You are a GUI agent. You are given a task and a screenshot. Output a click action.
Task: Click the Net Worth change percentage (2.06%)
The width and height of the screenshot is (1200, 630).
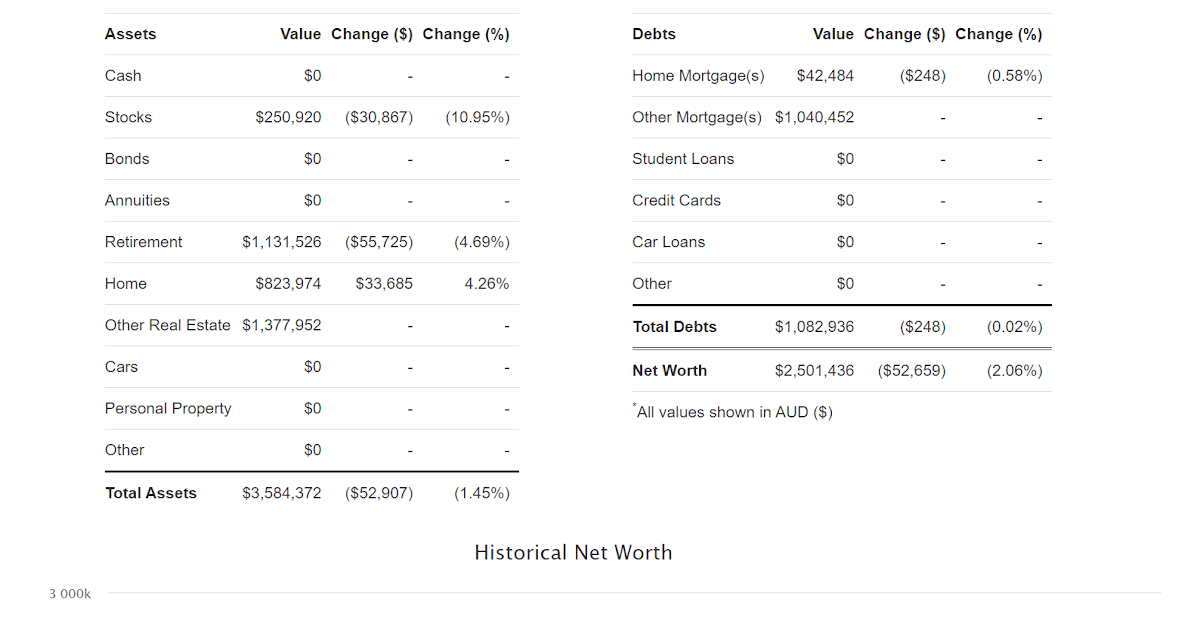coord(1014,371)
